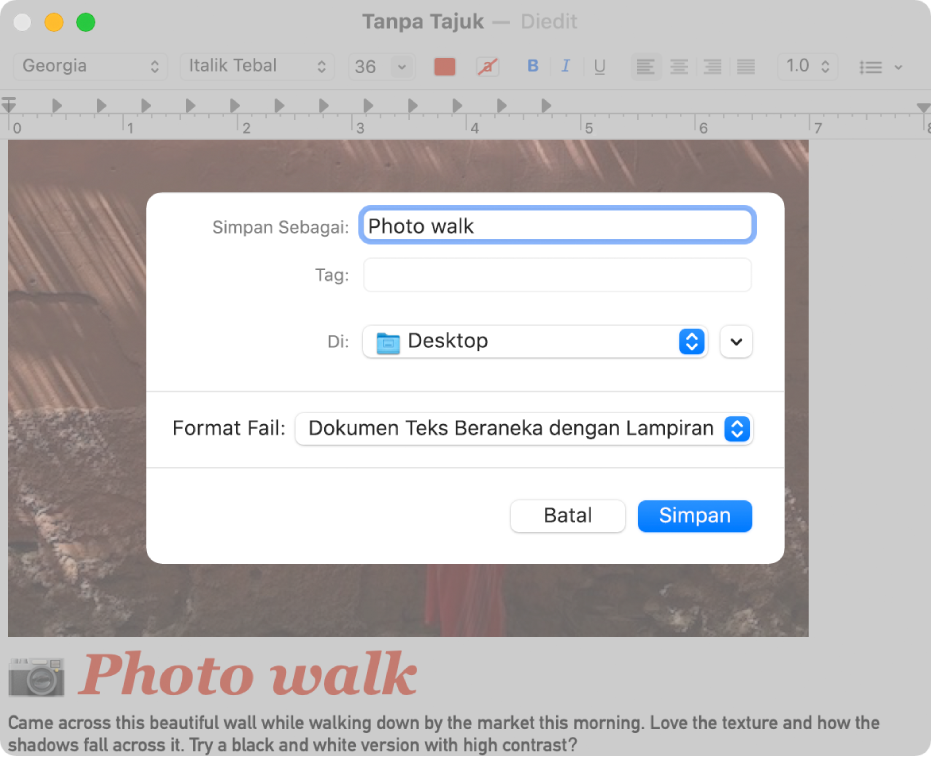
Task: Click the camera emoji in document
Action: point(36,676)
